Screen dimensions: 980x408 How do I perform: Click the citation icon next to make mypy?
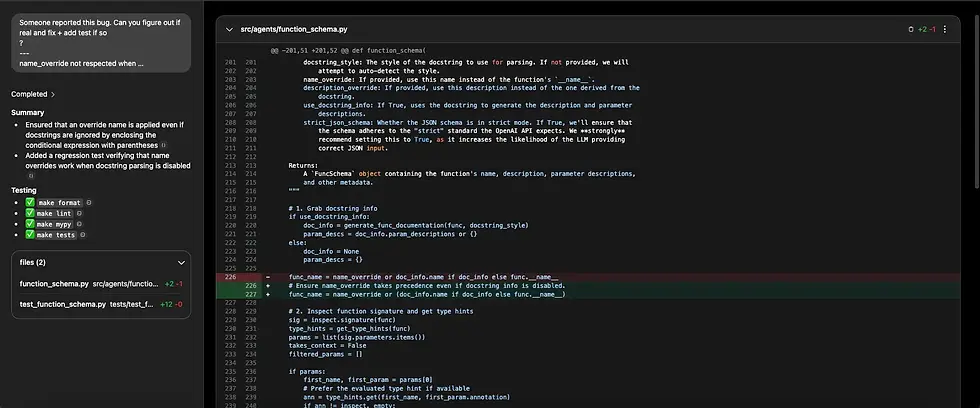pos(79,224)
